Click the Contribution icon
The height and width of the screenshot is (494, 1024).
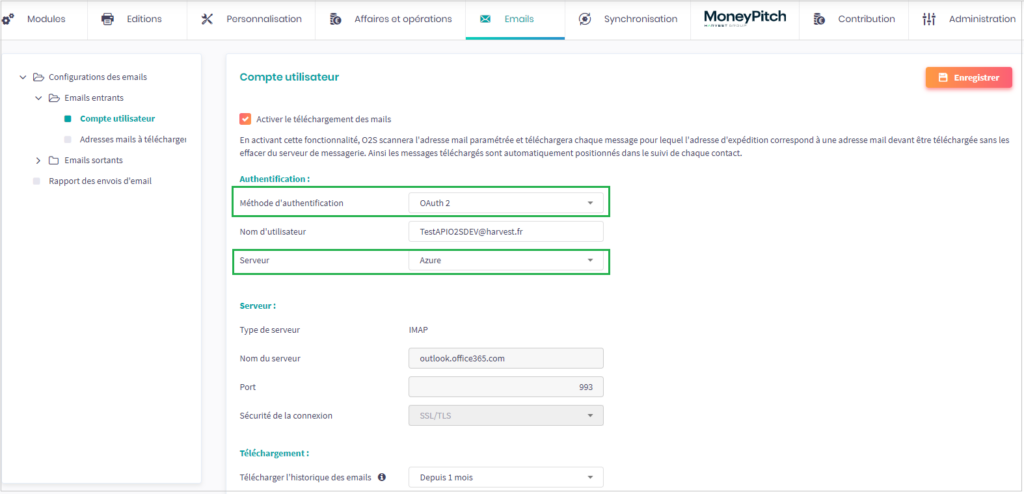(x=819, y=19)
